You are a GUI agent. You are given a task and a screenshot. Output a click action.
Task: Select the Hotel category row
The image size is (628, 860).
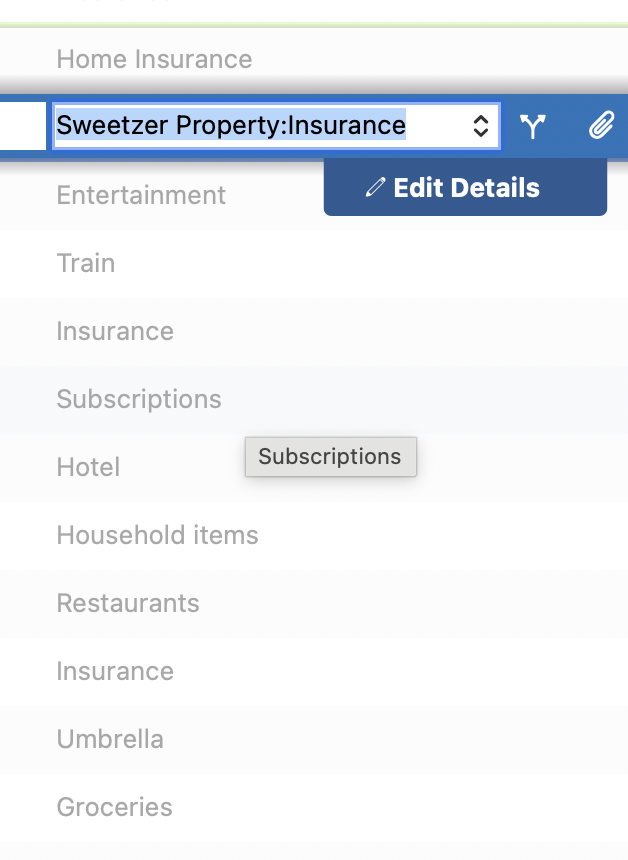coord(88,467)
